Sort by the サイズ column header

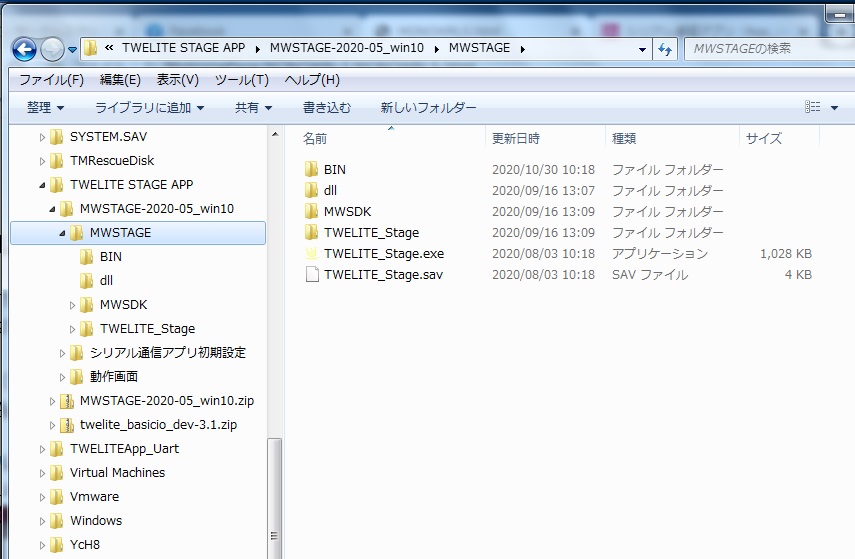click(x=763, y=139)
